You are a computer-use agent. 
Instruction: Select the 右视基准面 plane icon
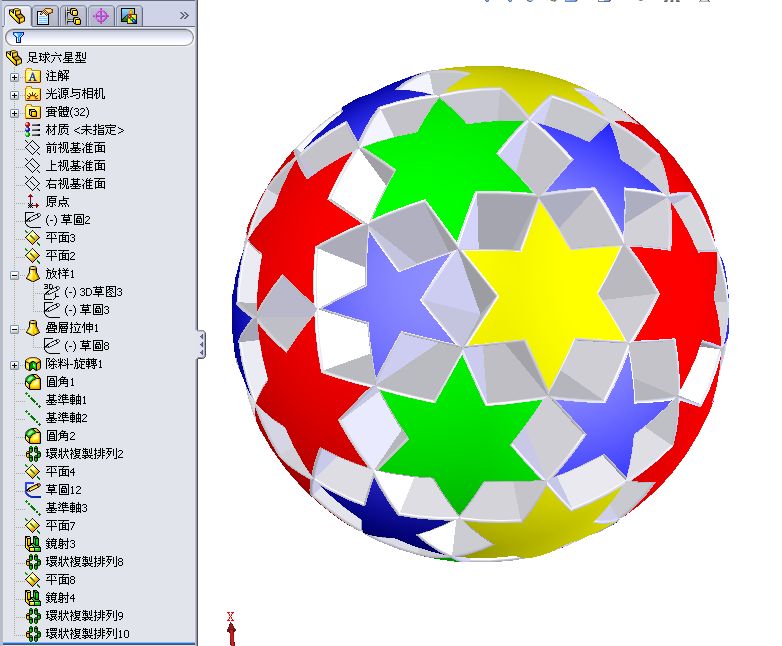[32, 184]
